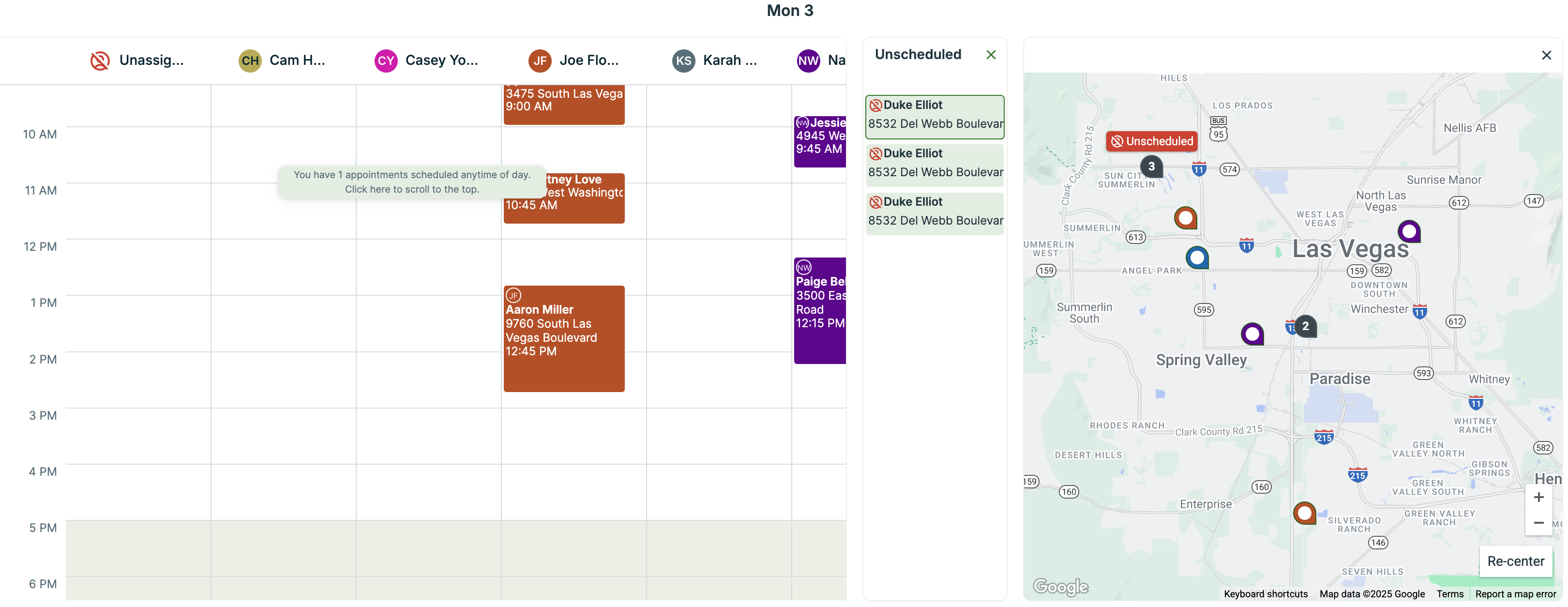Click Joe Flo's JF avatar

[x=539, y=61]
